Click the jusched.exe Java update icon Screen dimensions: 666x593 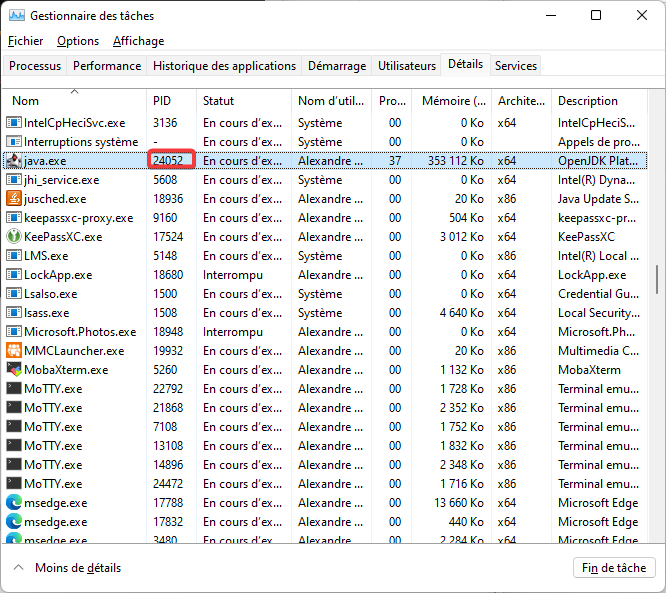pyautogui.click(x=14, y=198)
